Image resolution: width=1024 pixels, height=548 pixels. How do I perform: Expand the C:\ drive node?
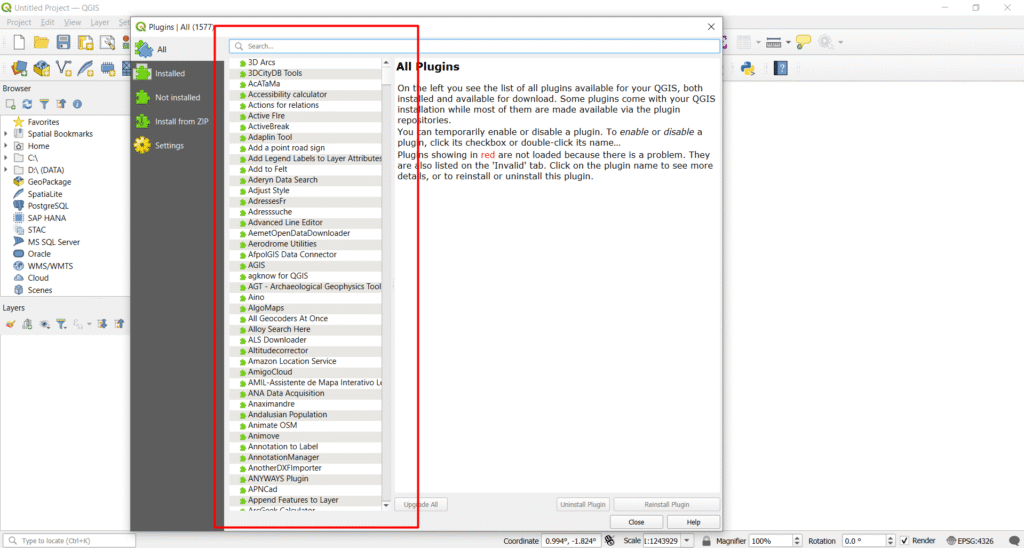tap(6, 158)
